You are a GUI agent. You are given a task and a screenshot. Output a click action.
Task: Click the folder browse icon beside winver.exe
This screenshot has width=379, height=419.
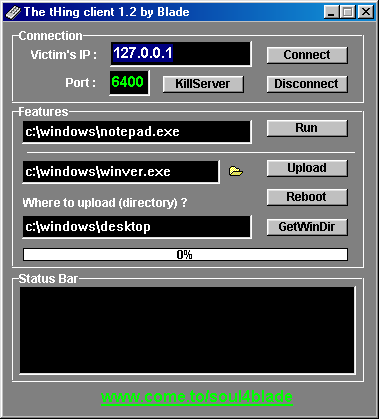(x=236, y=171)
